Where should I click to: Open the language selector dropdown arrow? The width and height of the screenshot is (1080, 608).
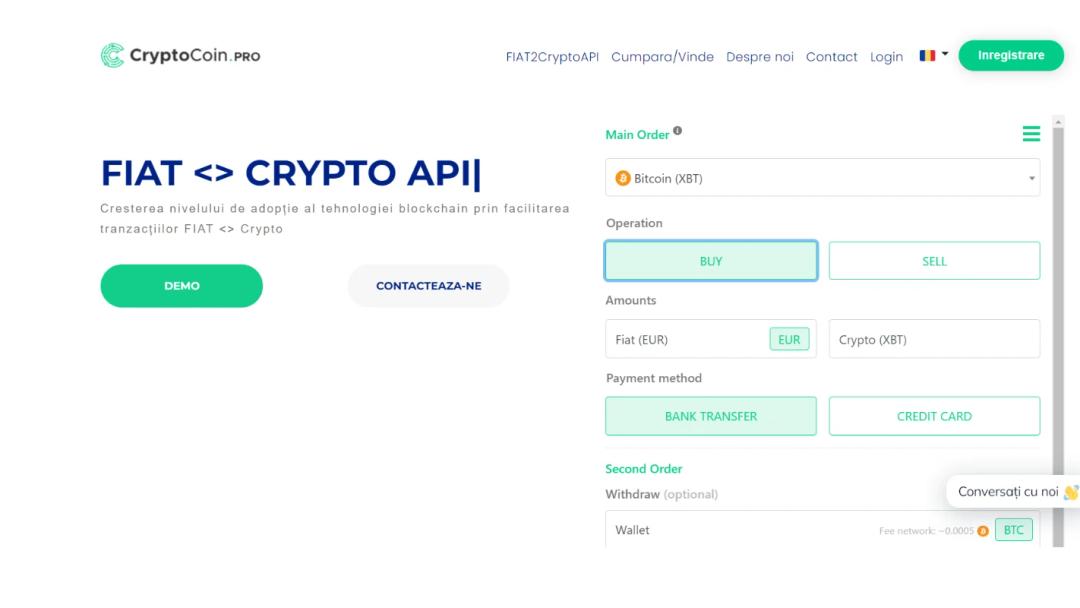point(945,54)
